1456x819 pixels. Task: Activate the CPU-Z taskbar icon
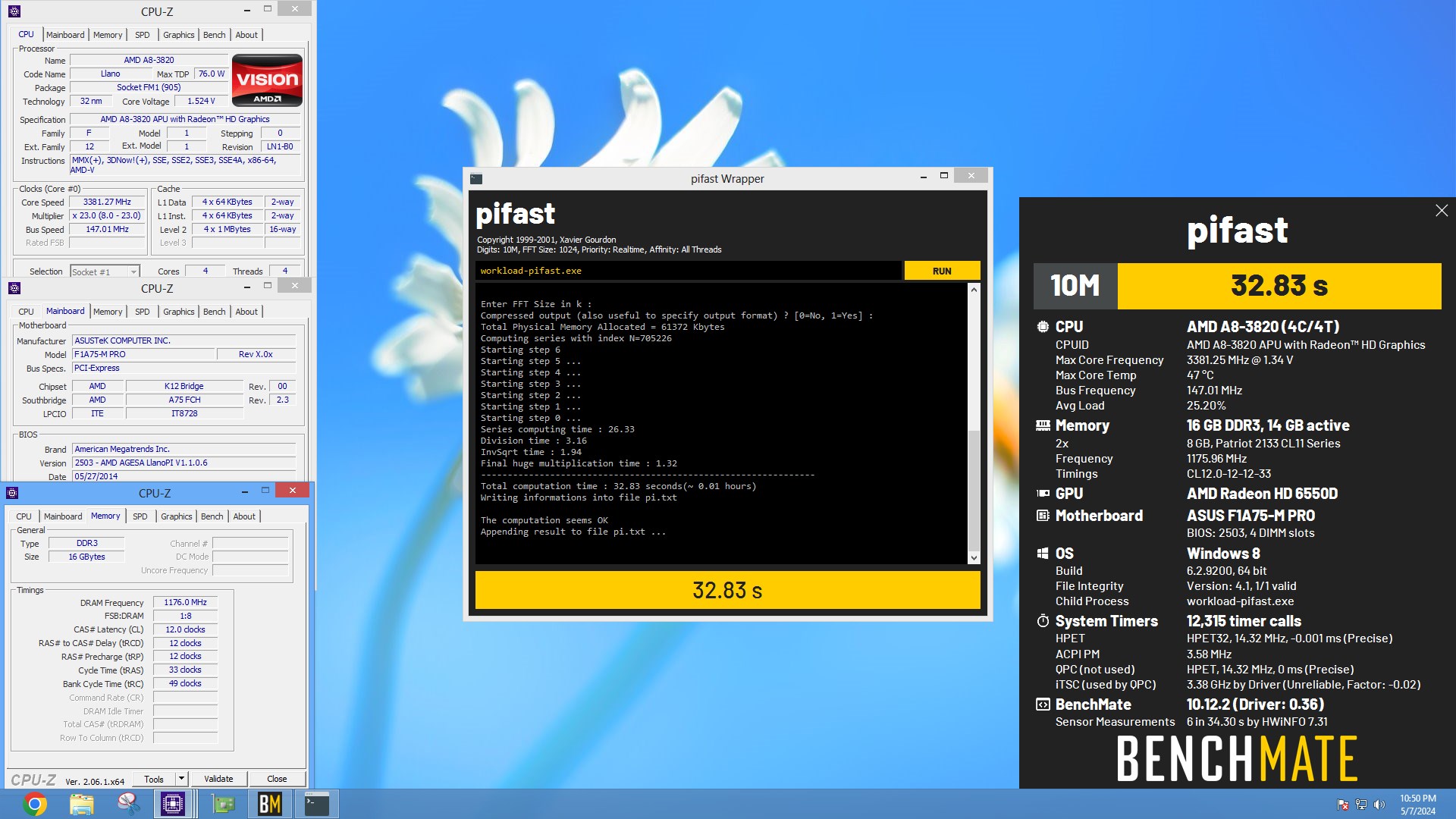[x=173, y=804]
